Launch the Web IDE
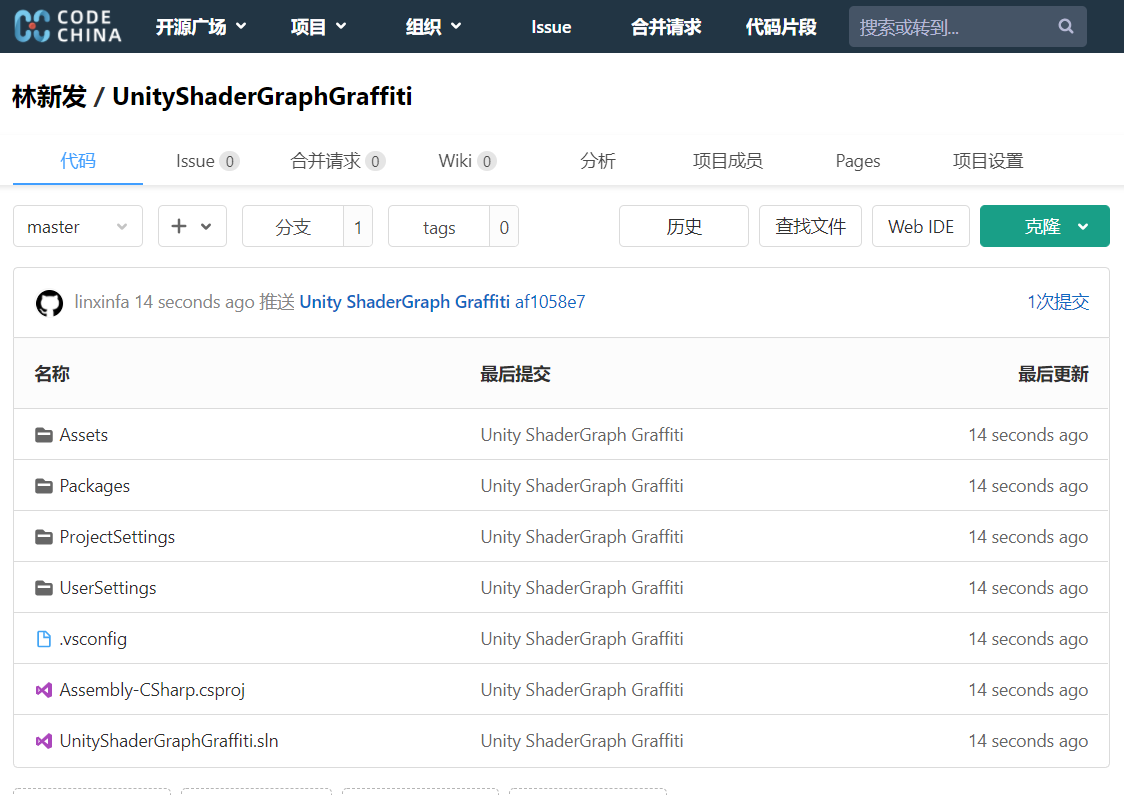Image resolution: width=1124 pixels, height=795 pixels. [x=920, y=226]
